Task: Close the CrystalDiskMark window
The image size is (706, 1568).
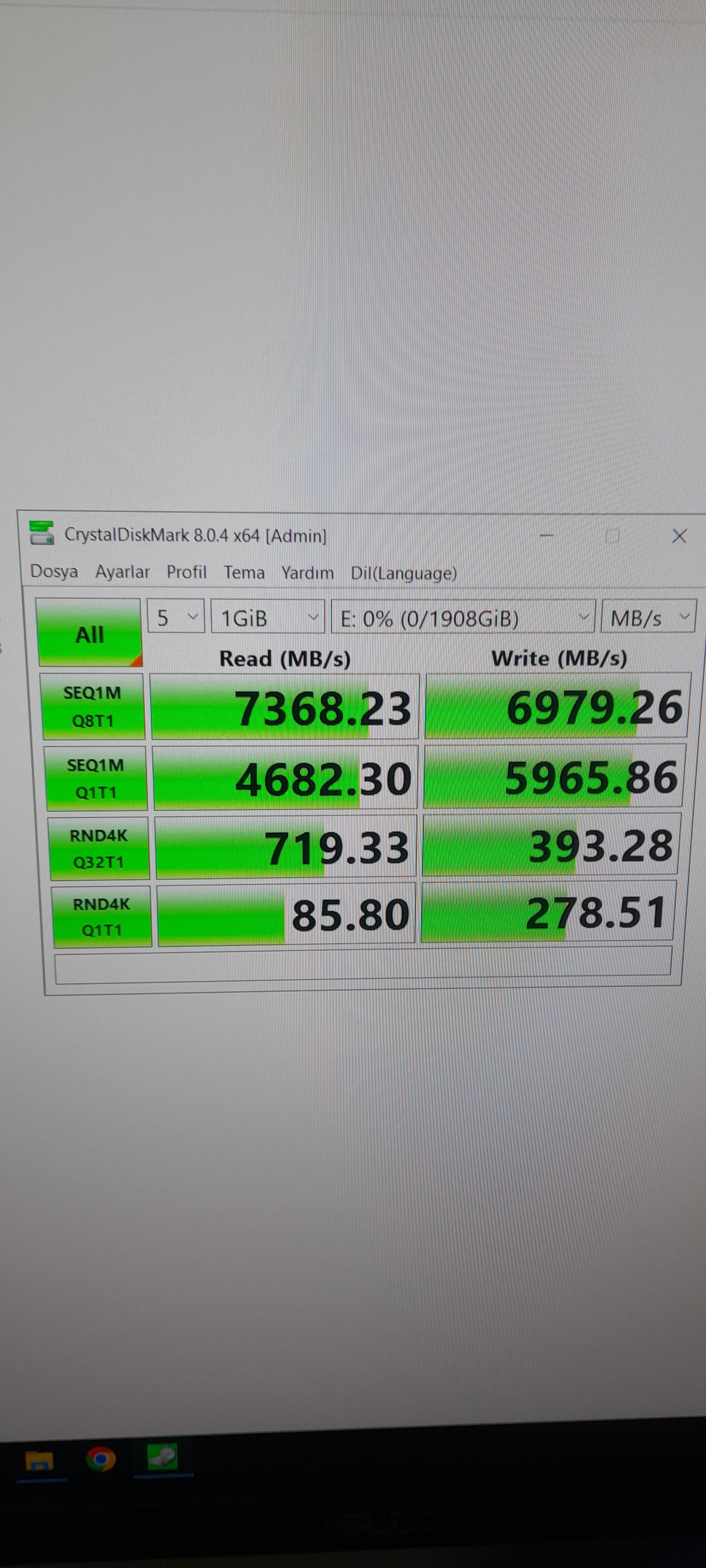Action: point(679,535)
